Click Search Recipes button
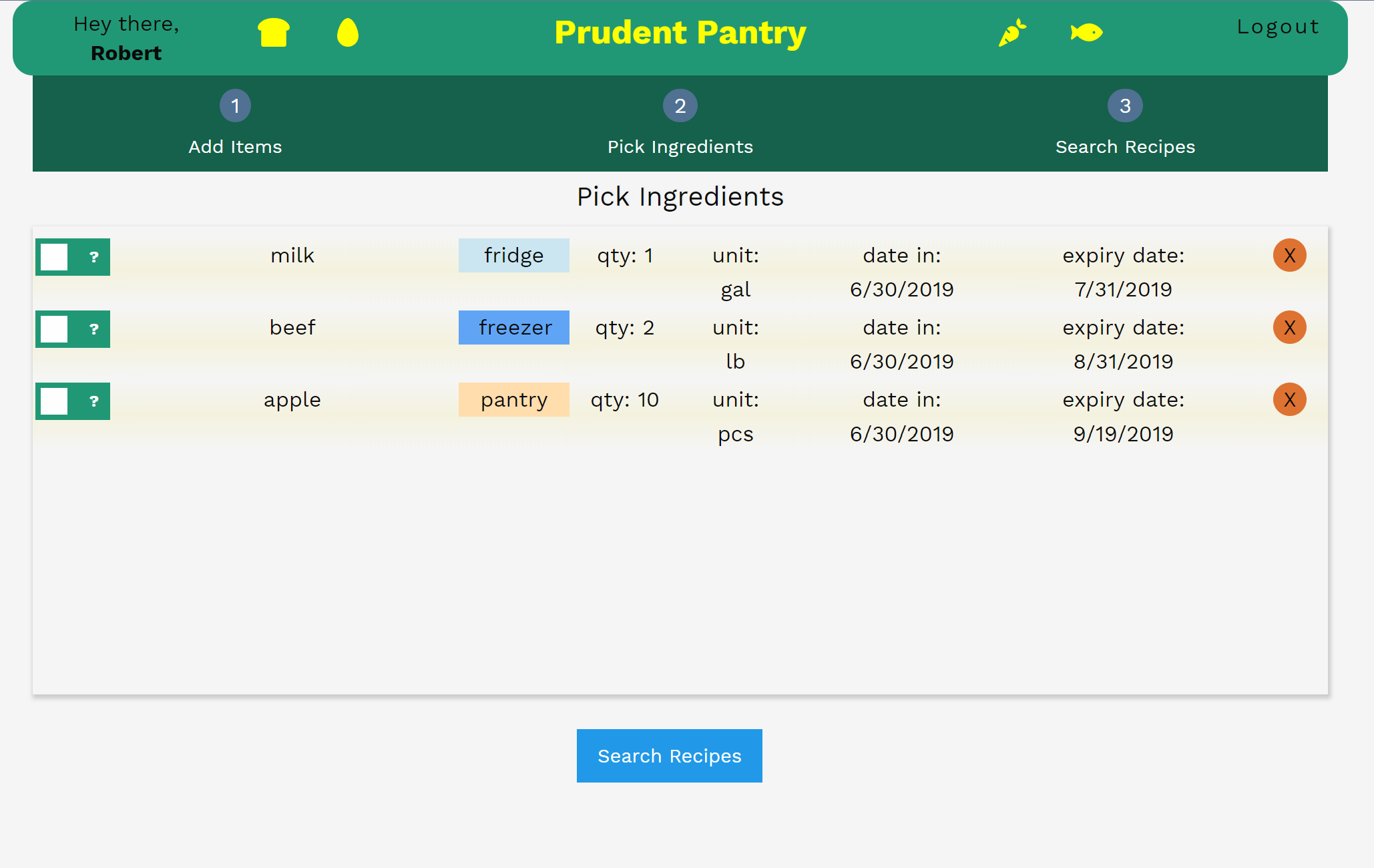1374x868 pixels. pyautogui.click(x=669, y=756)
